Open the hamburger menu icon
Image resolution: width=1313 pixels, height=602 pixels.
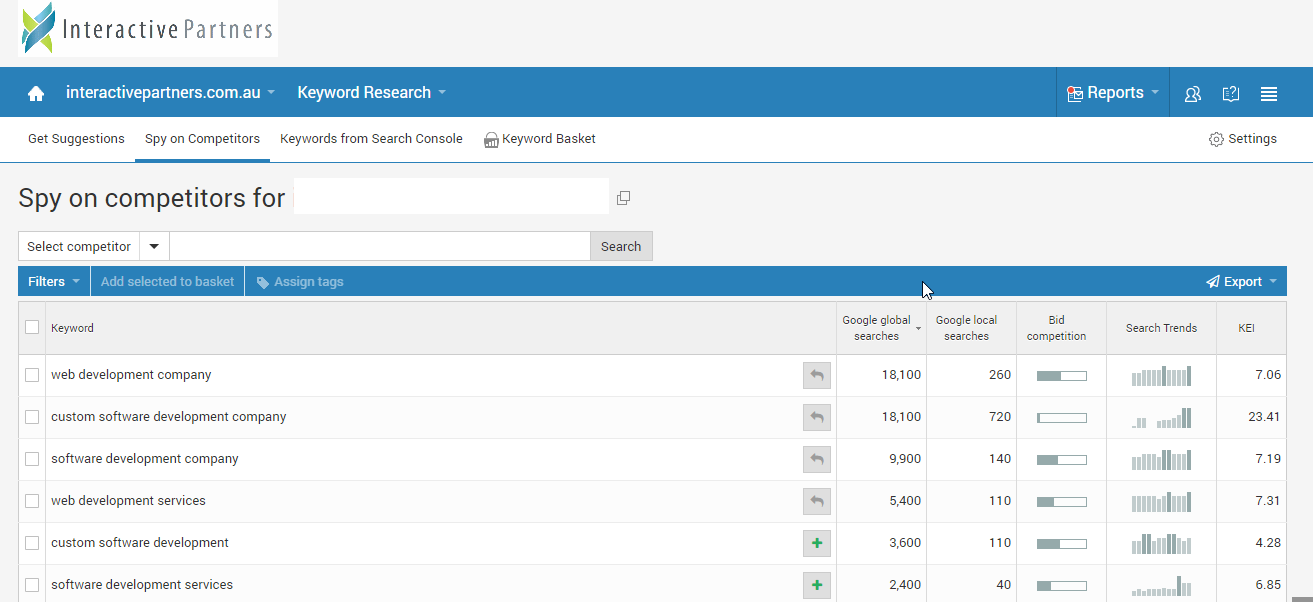pyautogui.click(x=1269, y=93)
